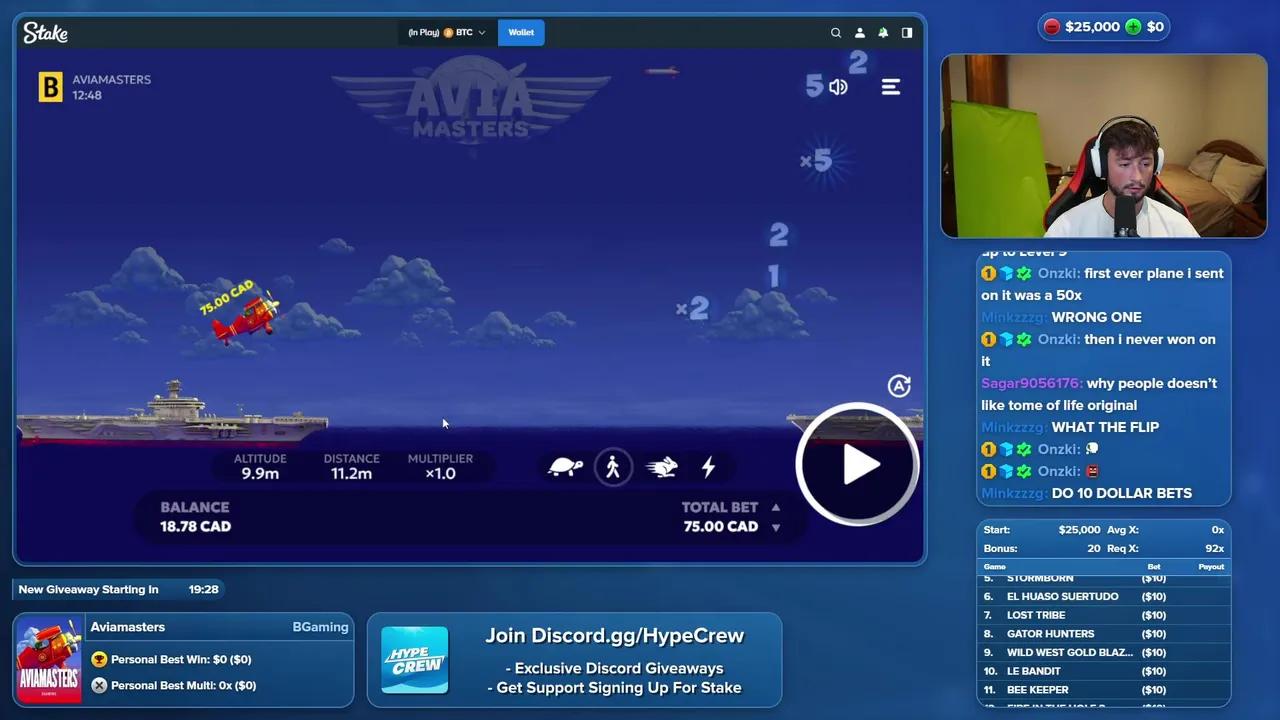The height and width of the screenshot is (720, 1280).
Task: Select BEE KEEPER row in list
Action: pos(1104,690)
